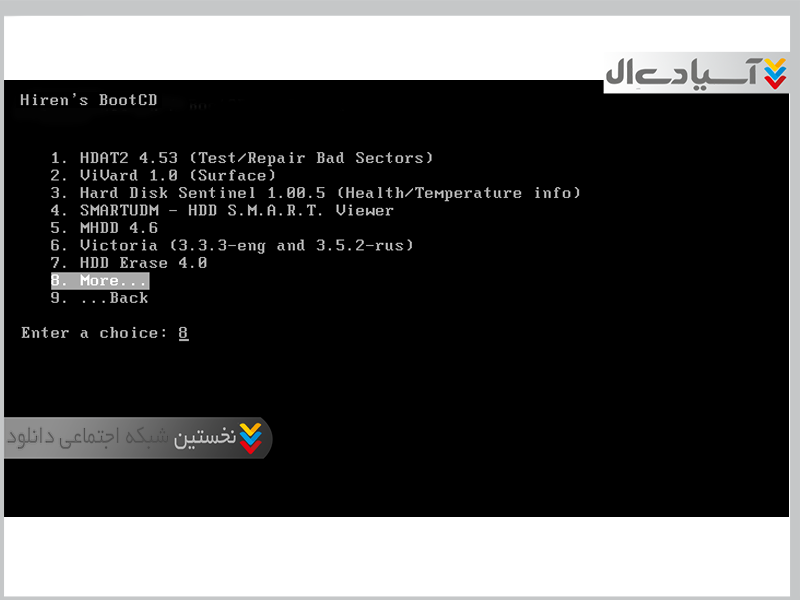
Task: Select the Victoria disk tool entry
Action: coord(232,245)
